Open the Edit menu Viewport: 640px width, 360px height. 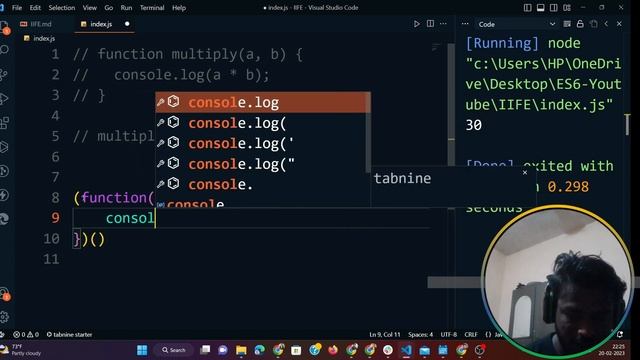point(35,8)
